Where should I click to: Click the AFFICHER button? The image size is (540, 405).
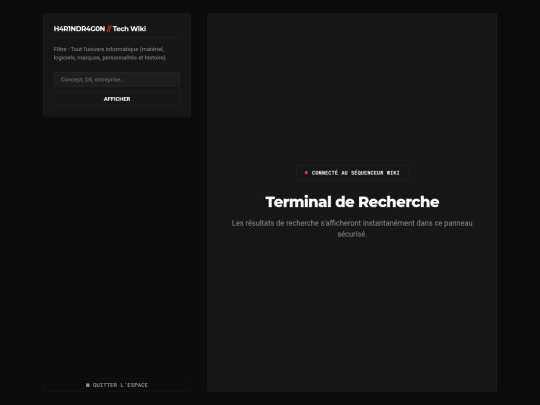point(117,99)
